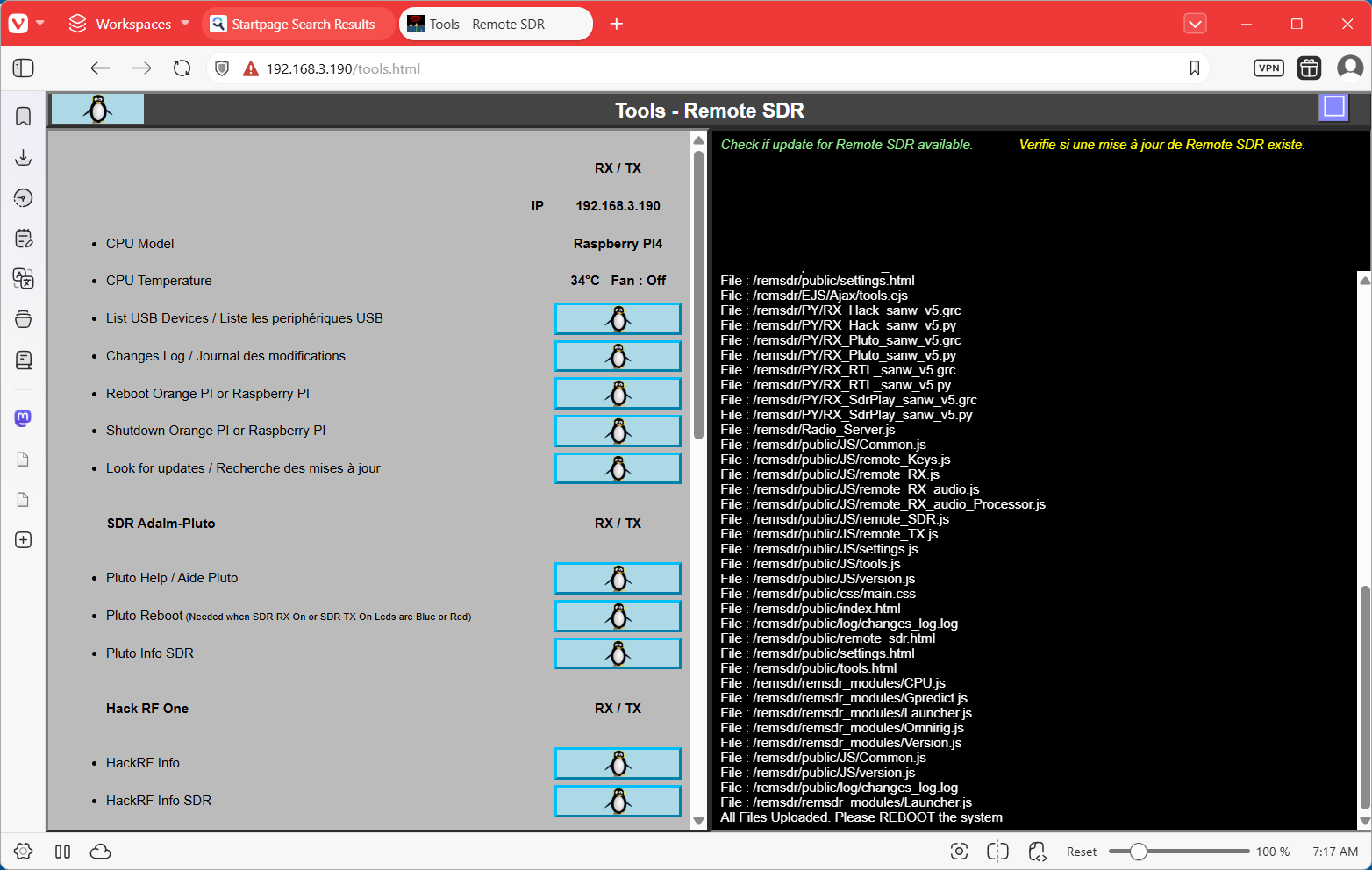The width and height of the screenshot is (1372, 870).
Task: Click the blue square button in page header
Action: click(x=1333, y=107)
